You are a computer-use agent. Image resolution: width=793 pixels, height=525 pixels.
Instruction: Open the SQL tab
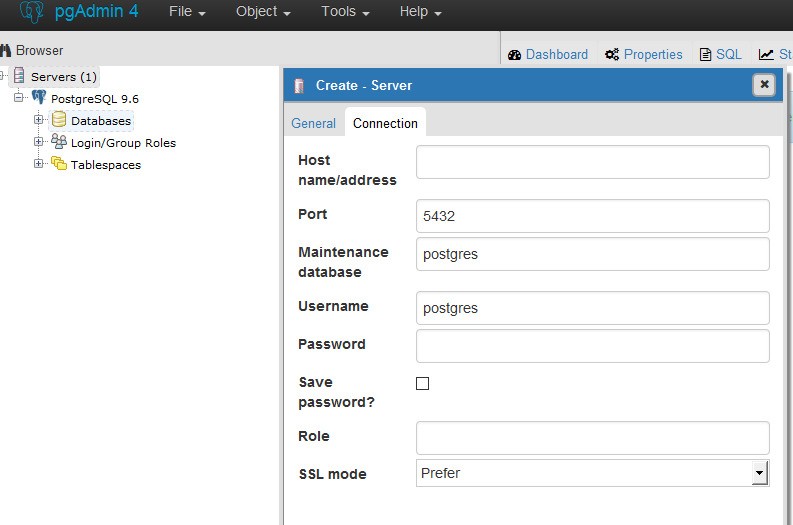click(720, 54)
